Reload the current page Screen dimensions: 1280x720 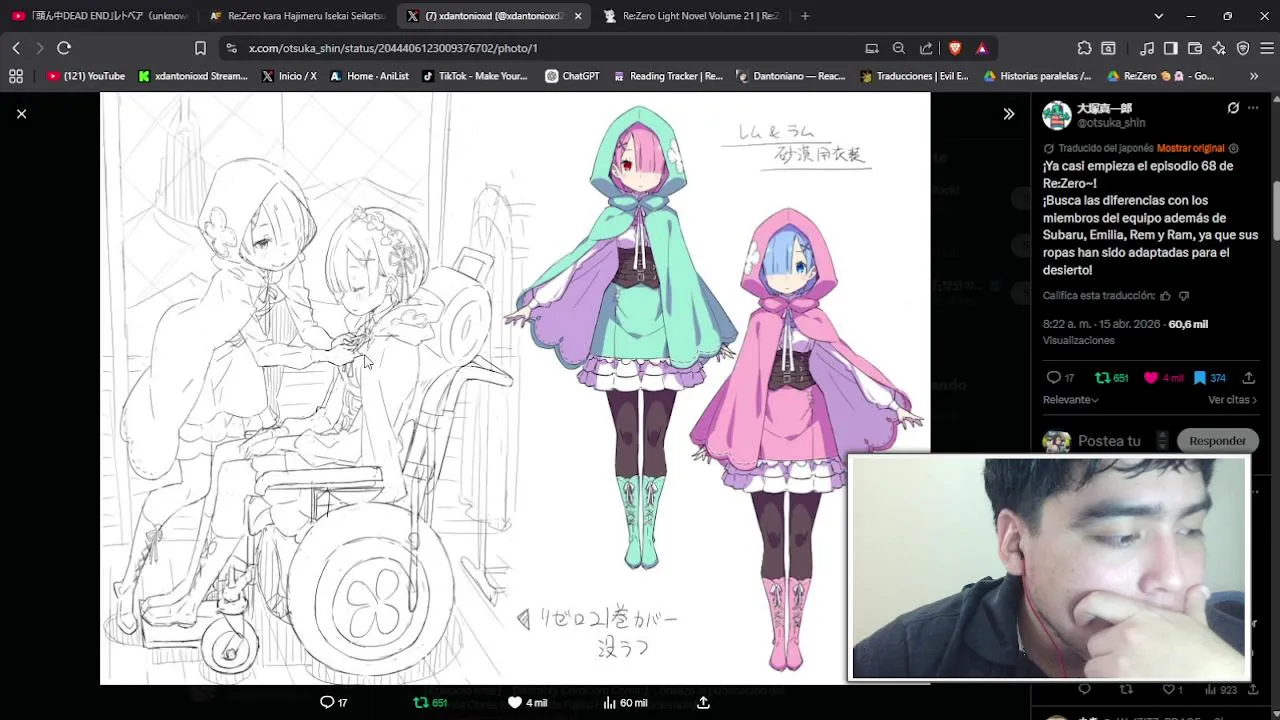64,48
